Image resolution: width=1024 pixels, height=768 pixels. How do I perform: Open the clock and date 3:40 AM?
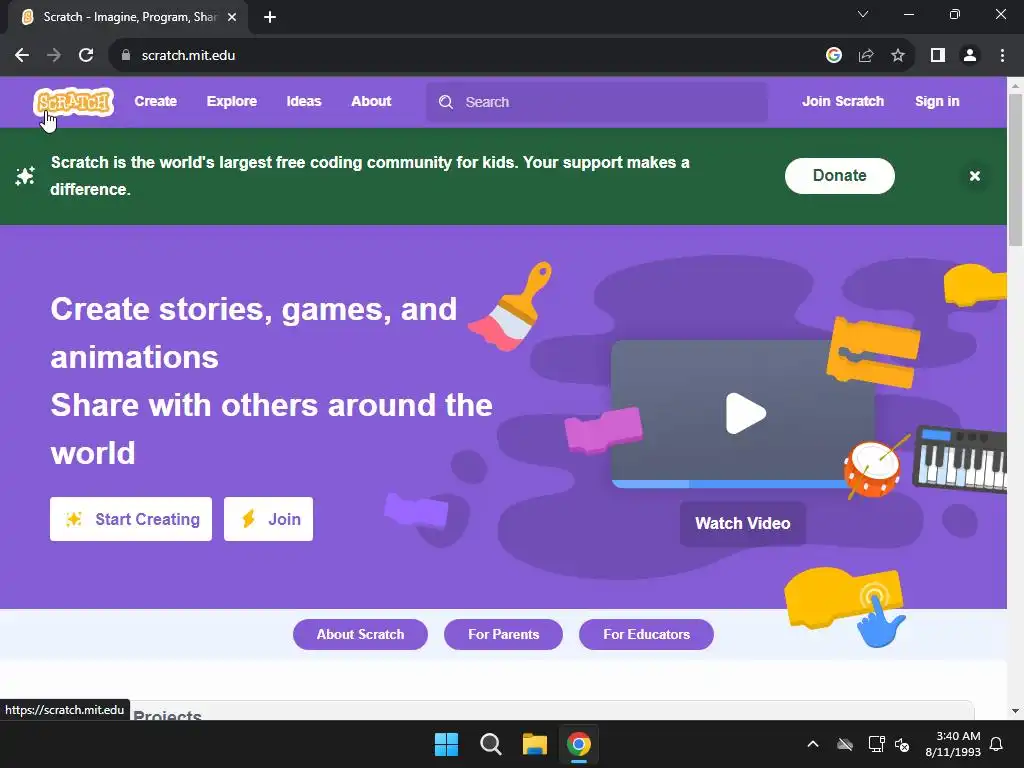tap(953, 744)
